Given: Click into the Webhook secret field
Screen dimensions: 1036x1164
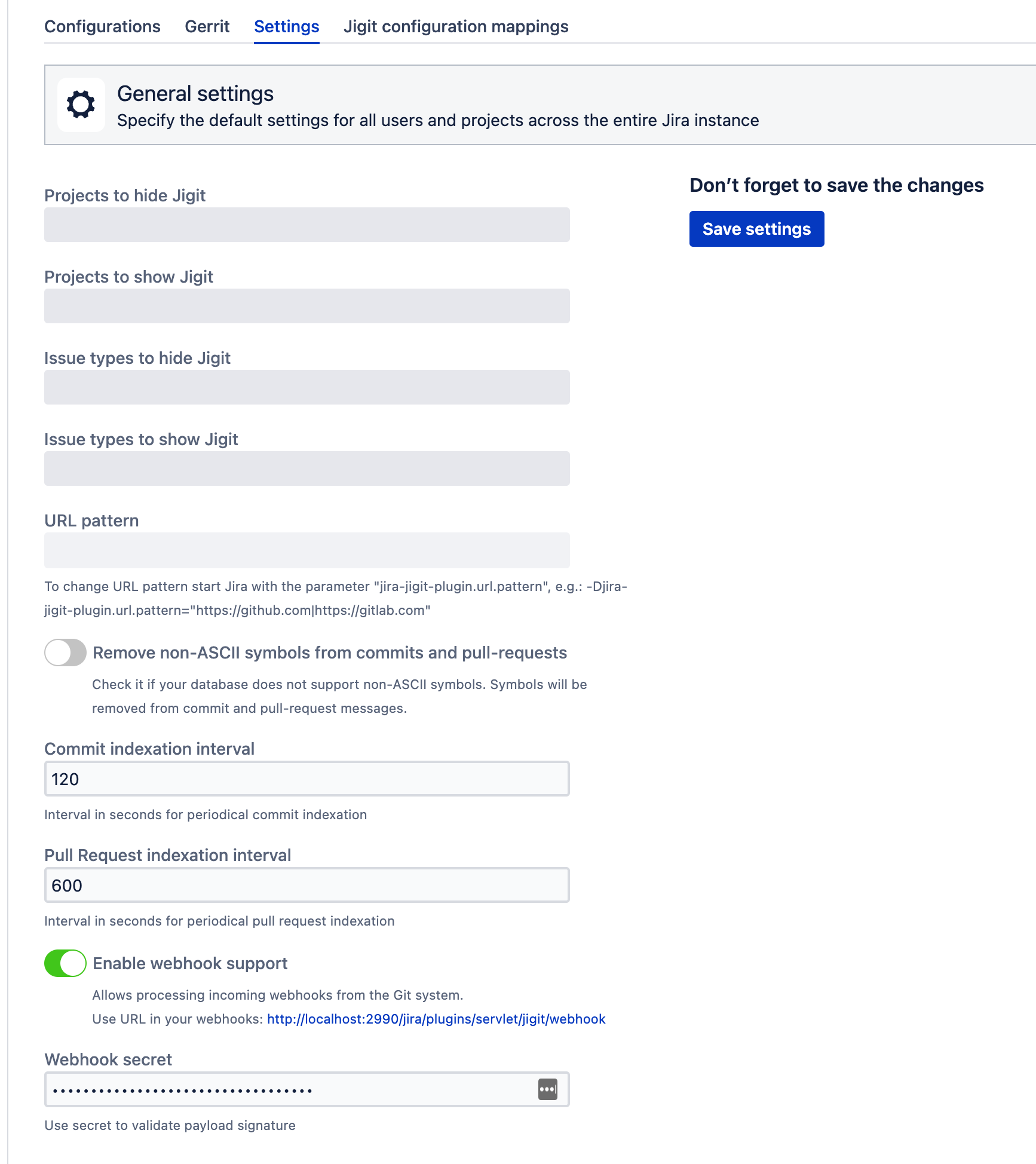Looking at the screenshot, I should (287, 1089).
